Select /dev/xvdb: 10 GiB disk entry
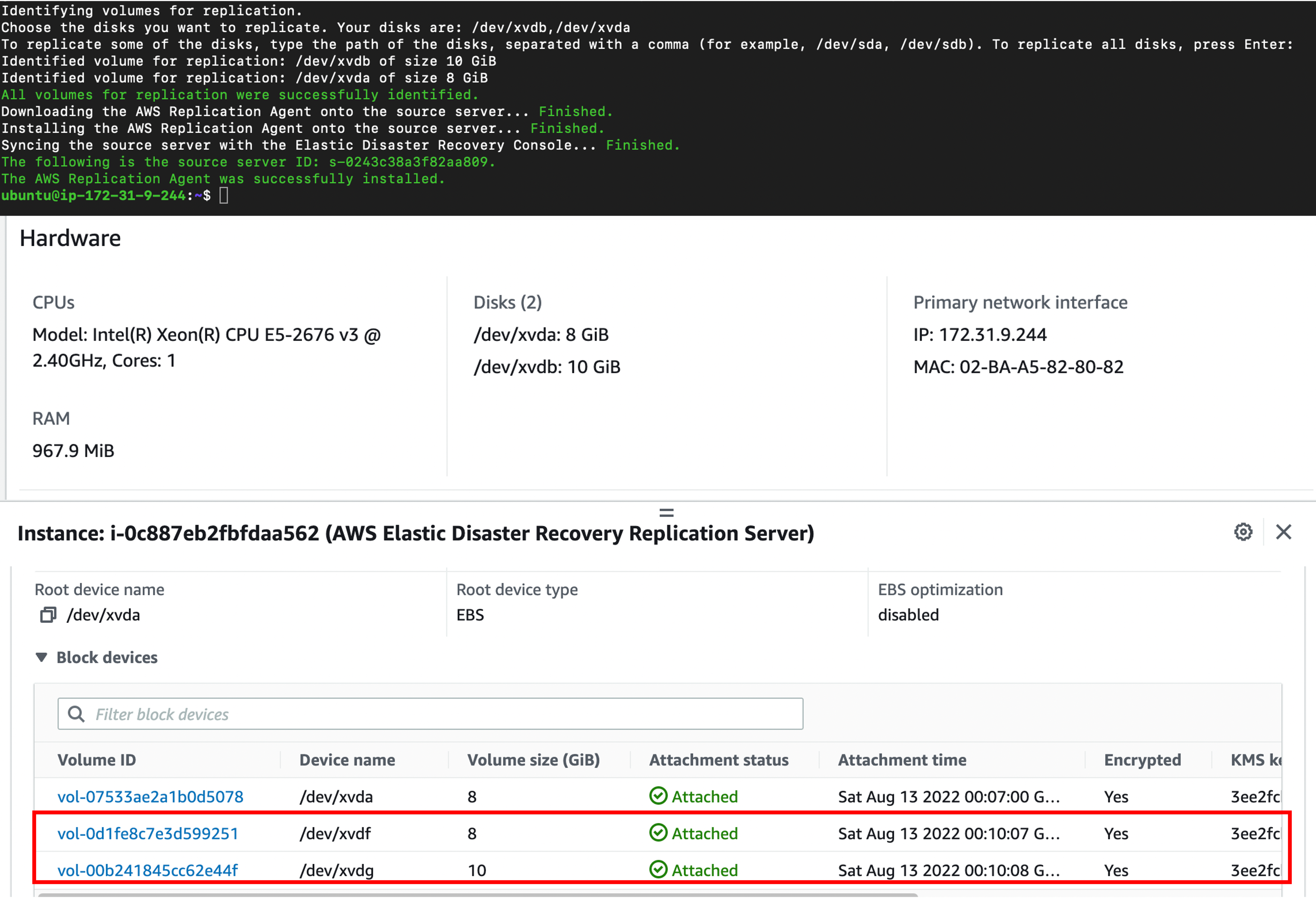The image size is (1316, 898). pos(546,367)
